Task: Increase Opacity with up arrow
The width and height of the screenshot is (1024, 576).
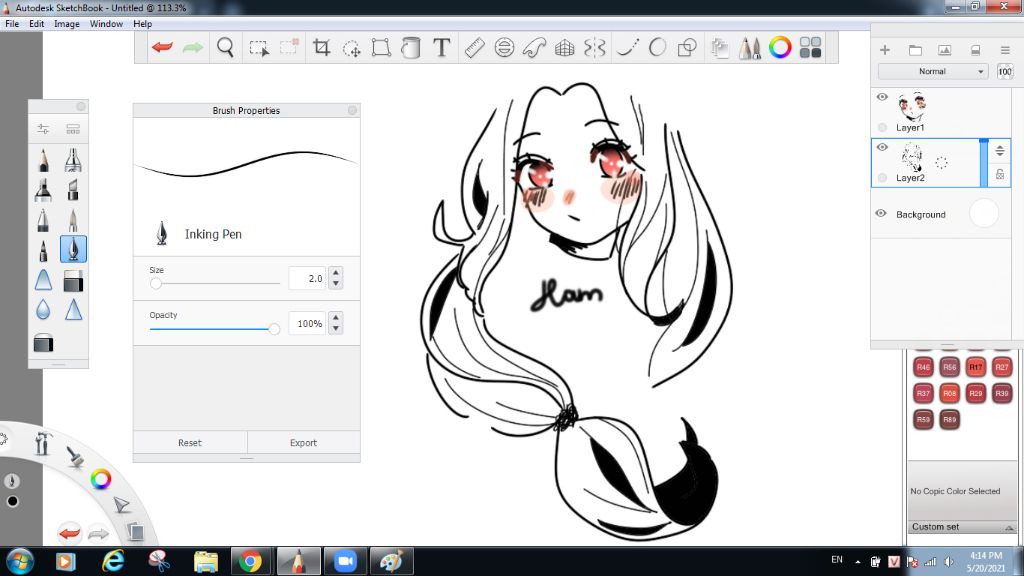Action: pos(336,317)
